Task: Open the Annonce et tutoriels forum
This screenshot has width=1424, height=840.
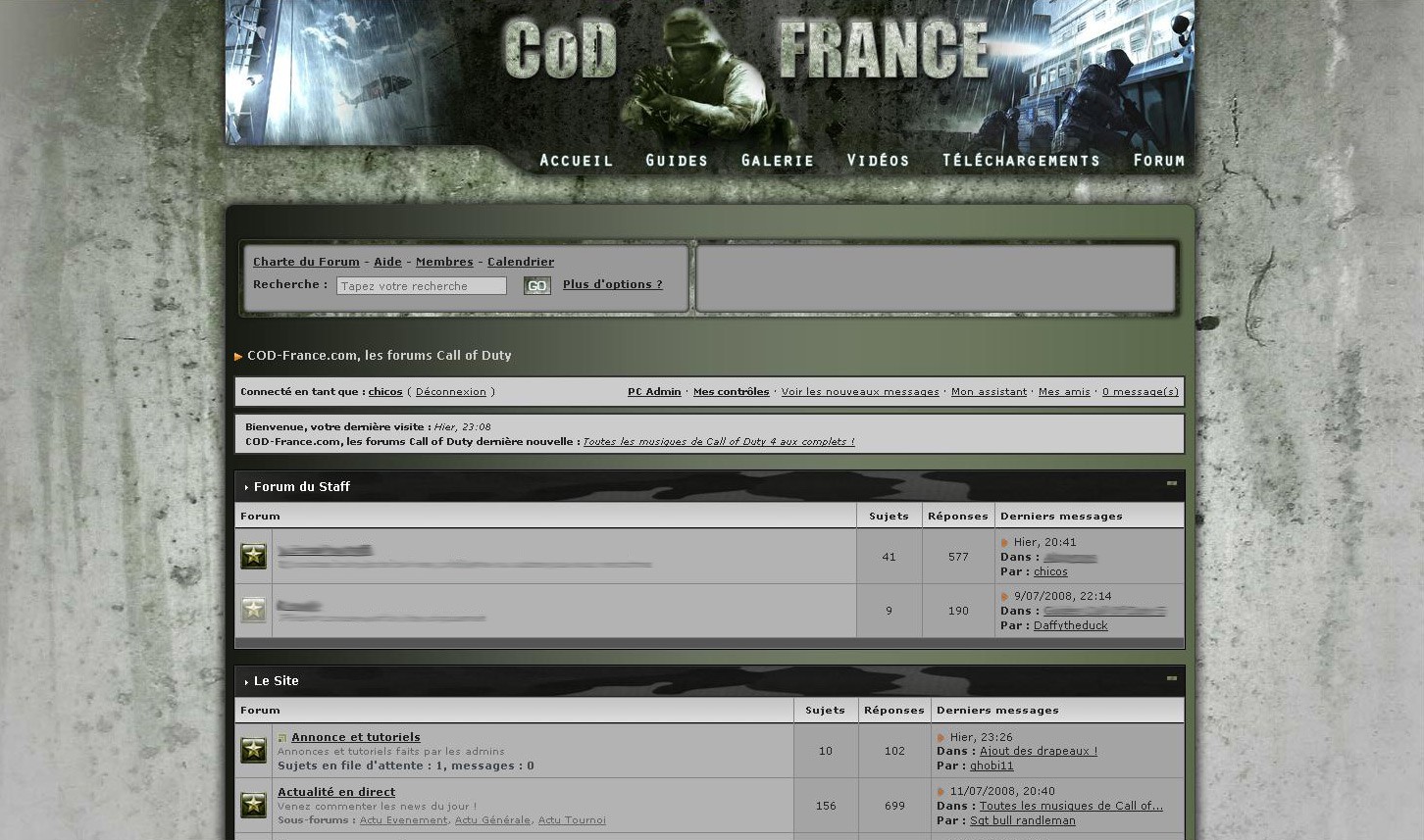Action: [355, 737]
